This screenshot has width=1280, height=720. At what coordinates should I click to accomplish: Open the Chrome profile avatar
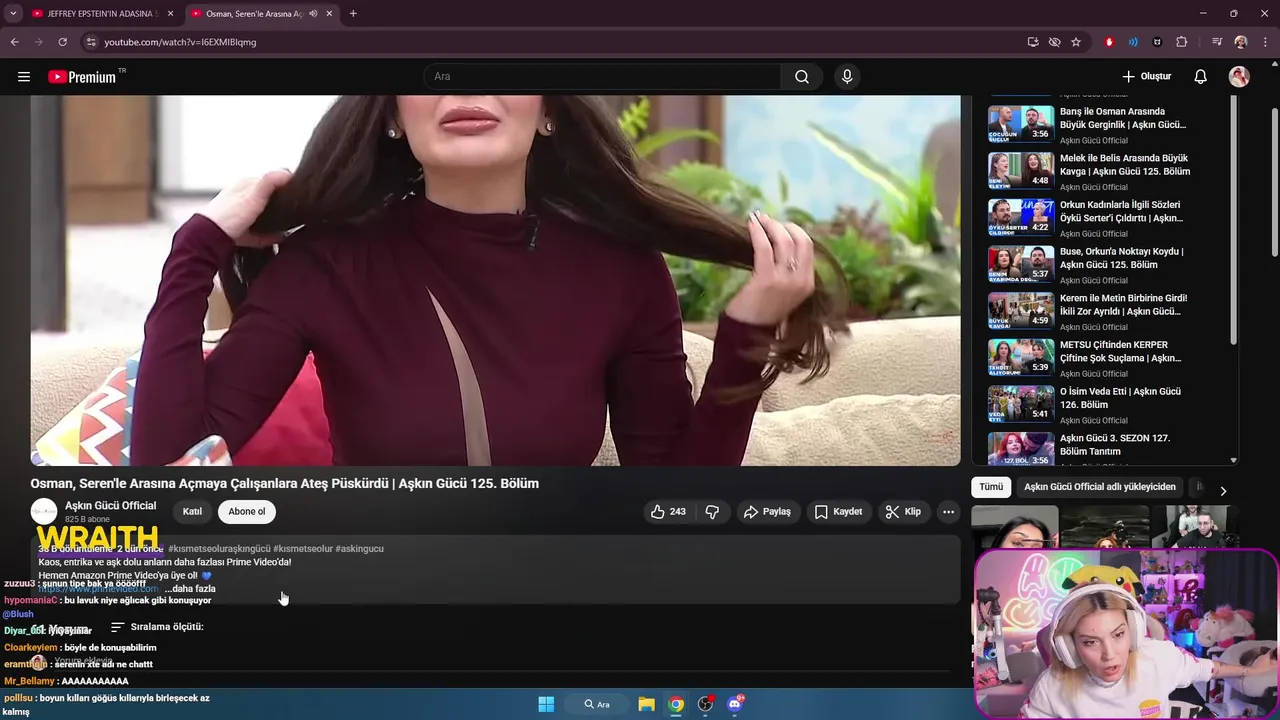click(x=1241, y=42)
